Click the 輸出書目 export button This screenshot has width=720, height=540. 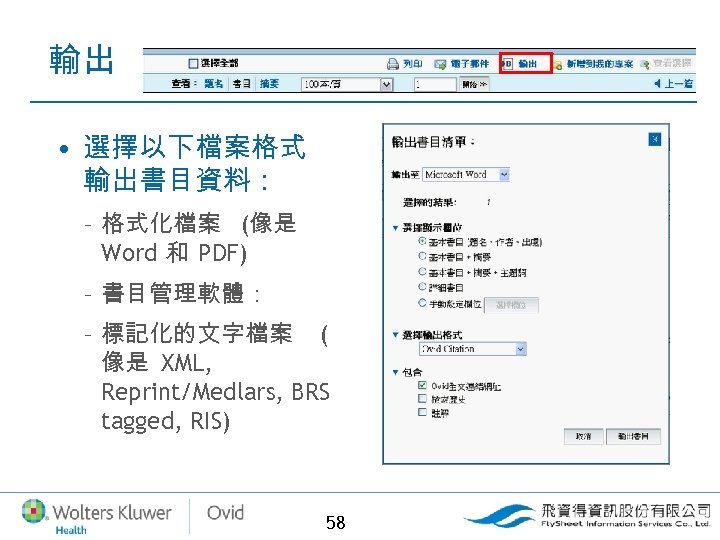coord(633,436)
